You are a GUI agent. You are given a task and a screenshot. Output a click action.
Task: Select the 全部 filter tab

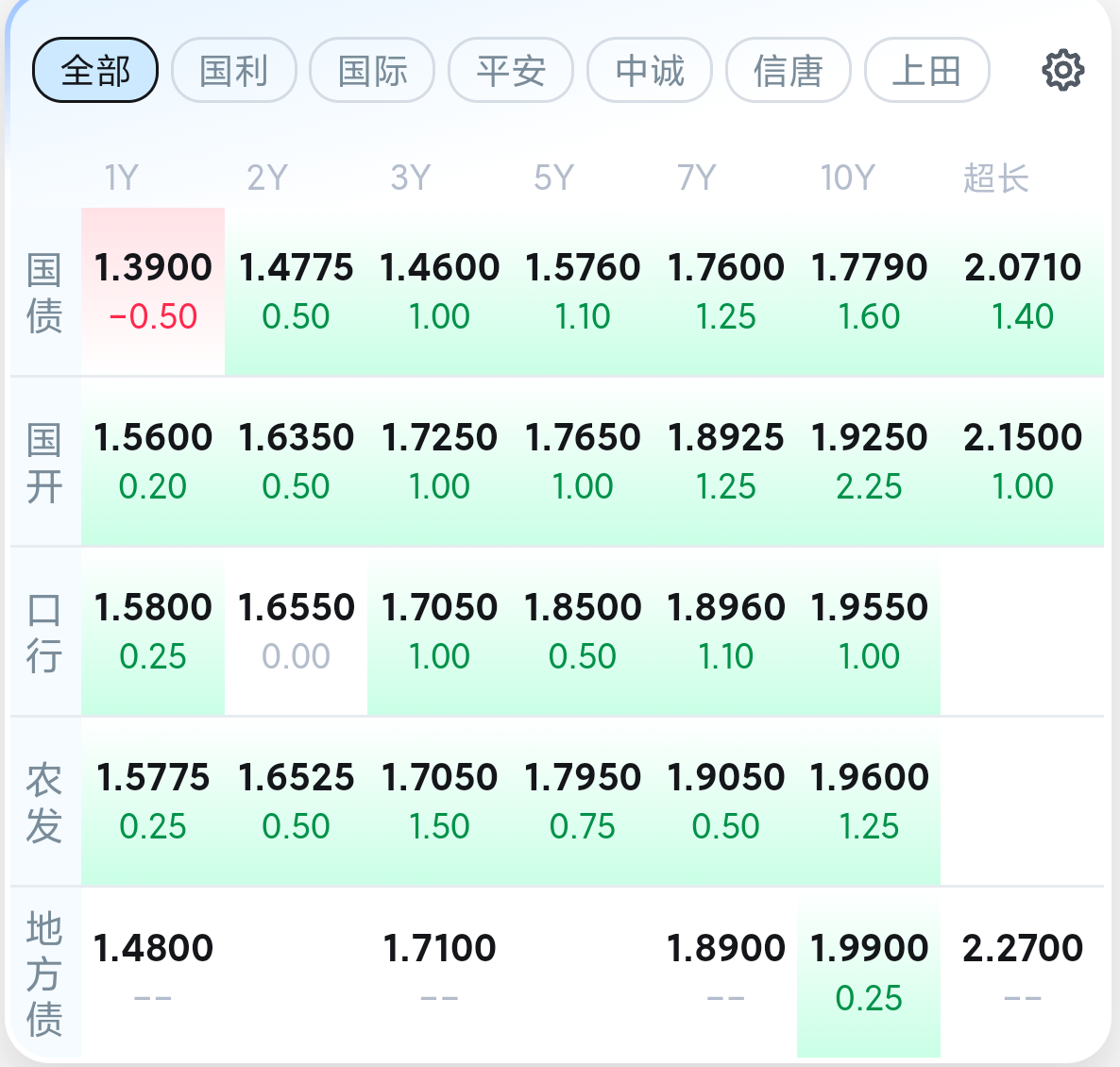point(95,70)
